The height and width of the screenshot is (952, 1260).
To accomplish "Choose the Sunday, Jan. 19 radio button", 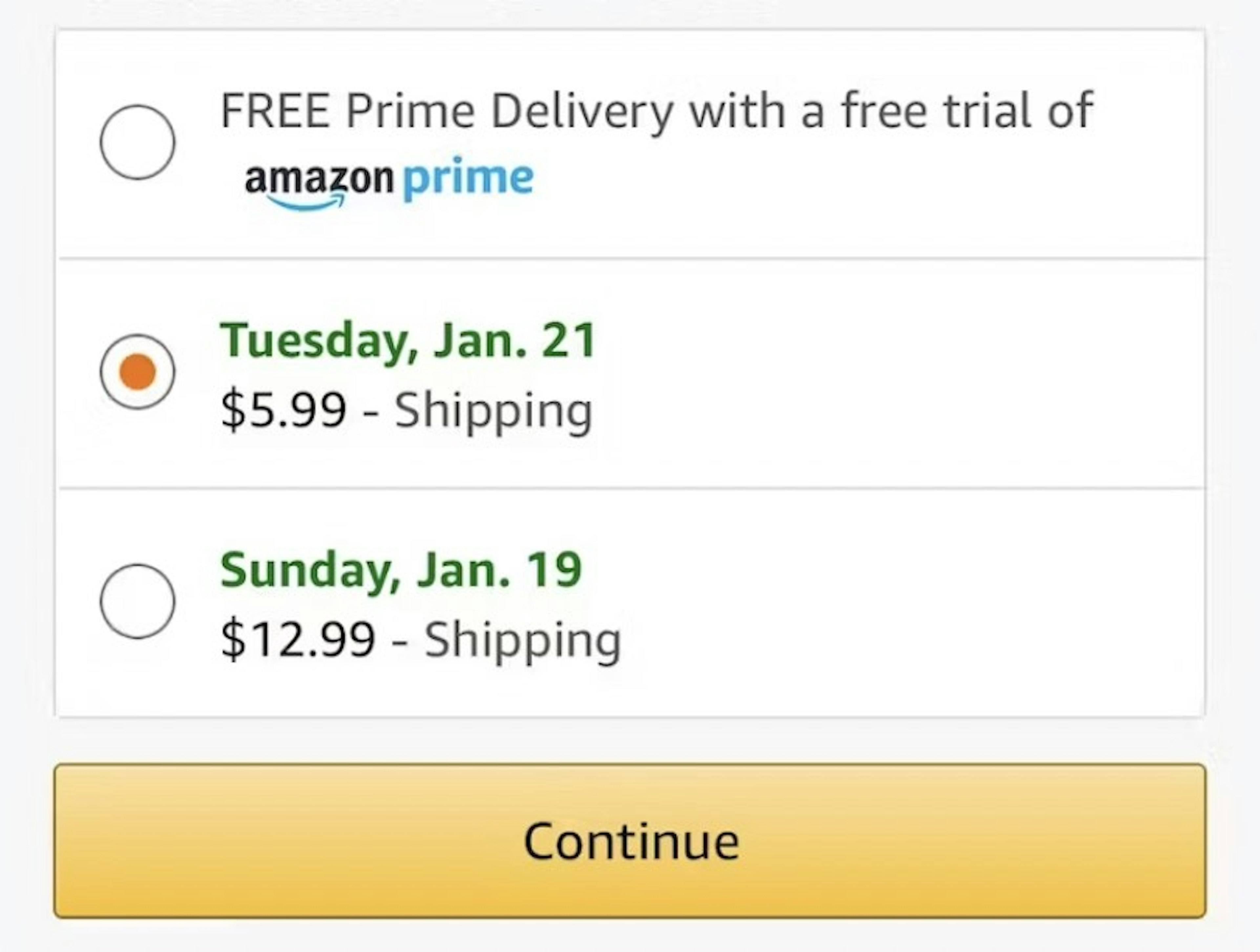I will click(x=137, y=601).
